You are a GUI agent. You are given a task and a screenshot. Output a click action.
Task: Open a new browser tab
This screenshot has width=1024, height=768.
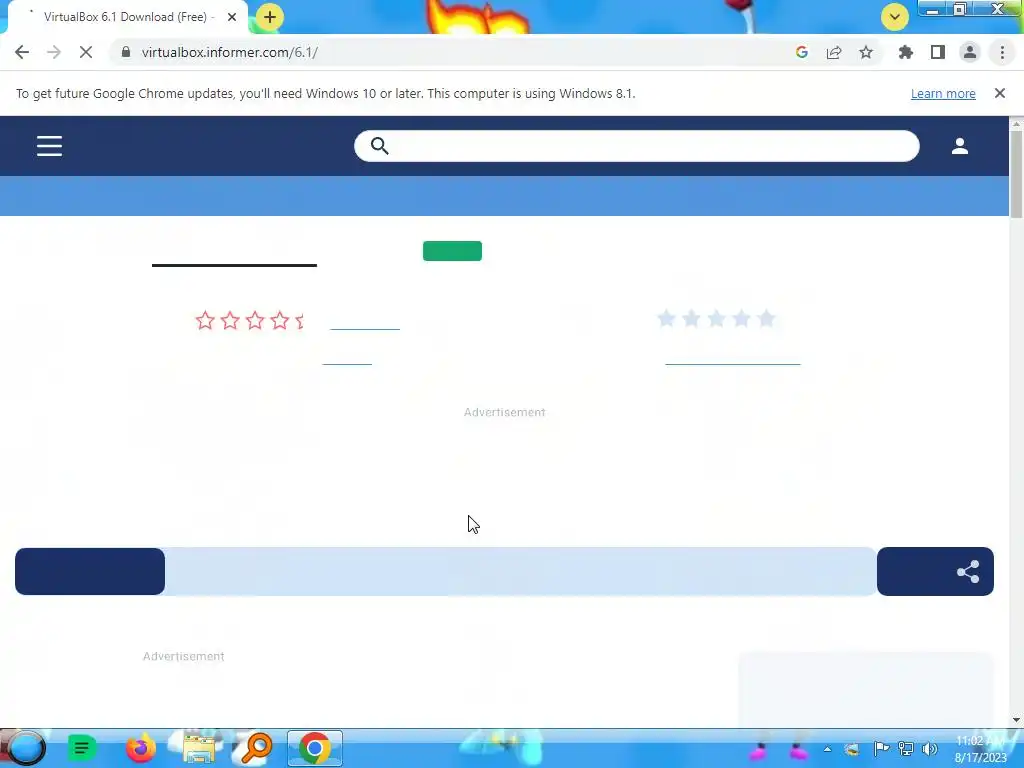click(x=270, y=17)
